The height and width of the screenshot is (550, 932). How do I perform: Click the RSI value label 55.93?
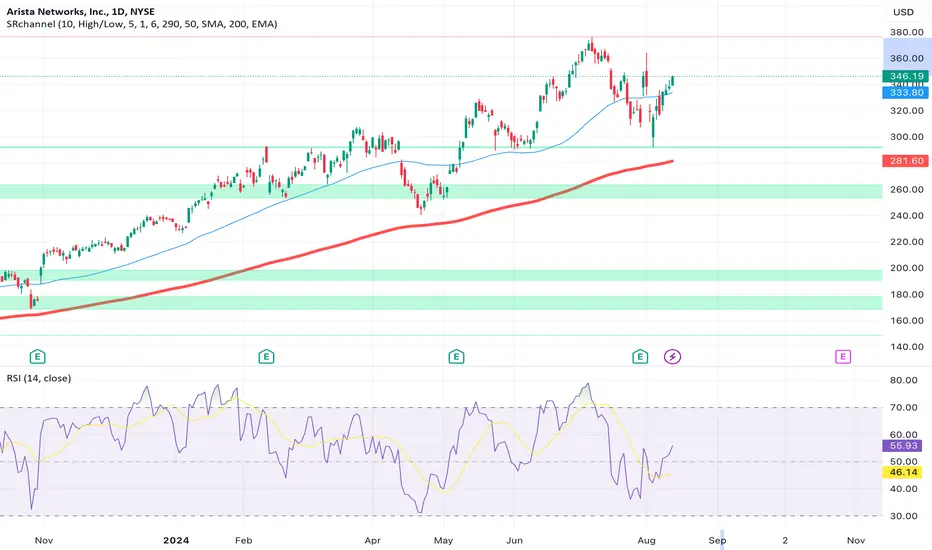903,445
